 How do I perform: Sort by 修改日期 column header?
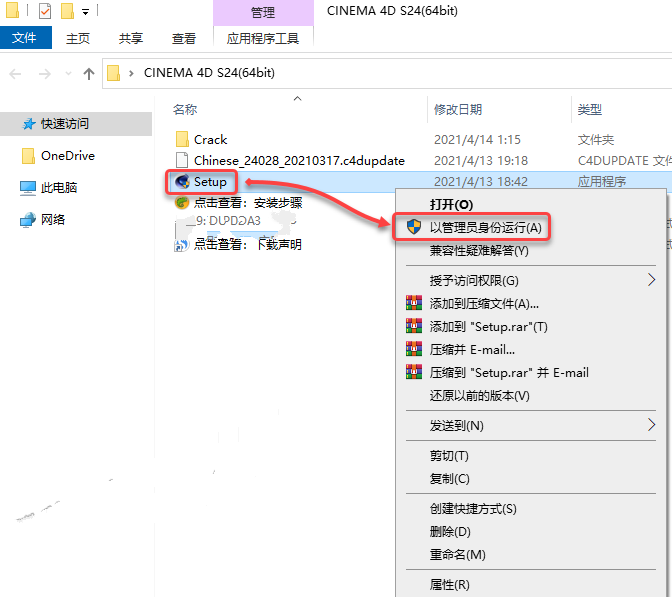(458, 110)
